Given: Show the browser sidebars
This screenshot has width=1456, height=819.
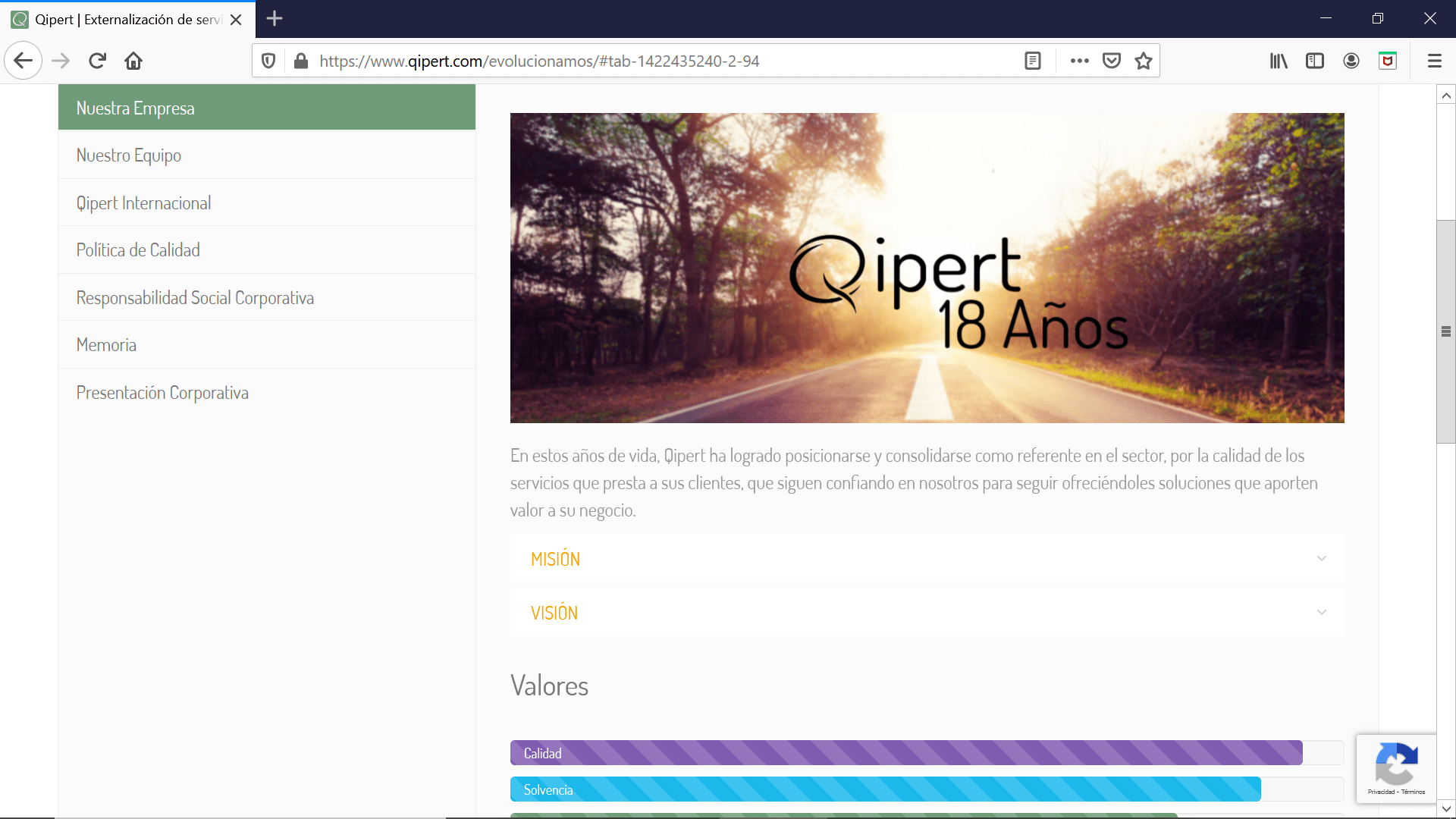Looking at the screenshot, I should point(1315,61).
